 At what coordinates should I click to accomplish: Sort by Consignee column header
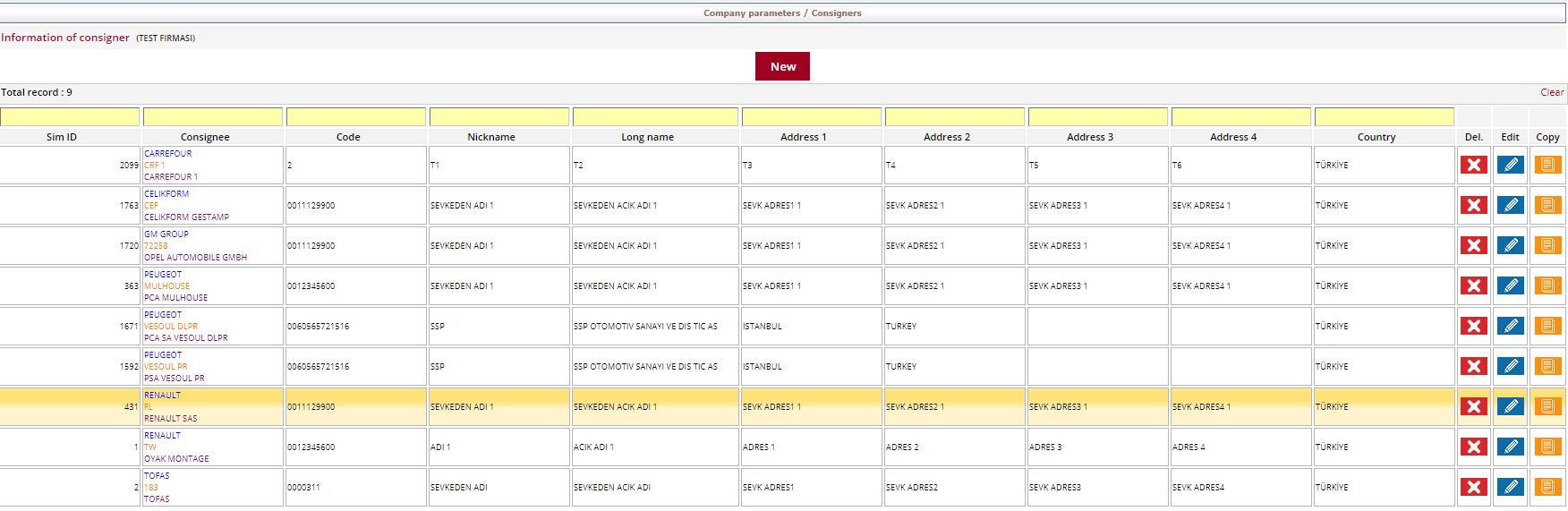pos(205,137)
